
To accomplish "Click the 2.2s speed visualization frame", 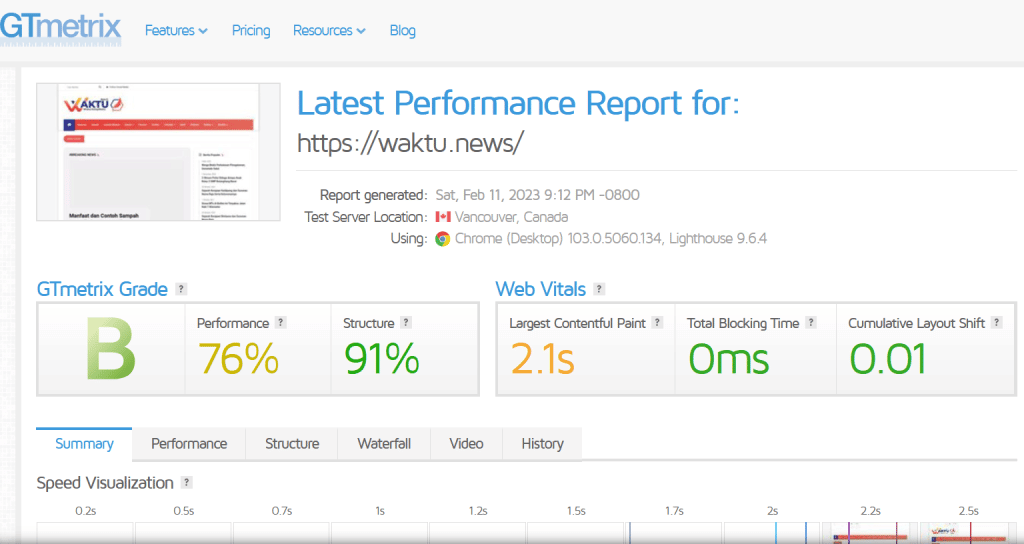I will (870, 533).
